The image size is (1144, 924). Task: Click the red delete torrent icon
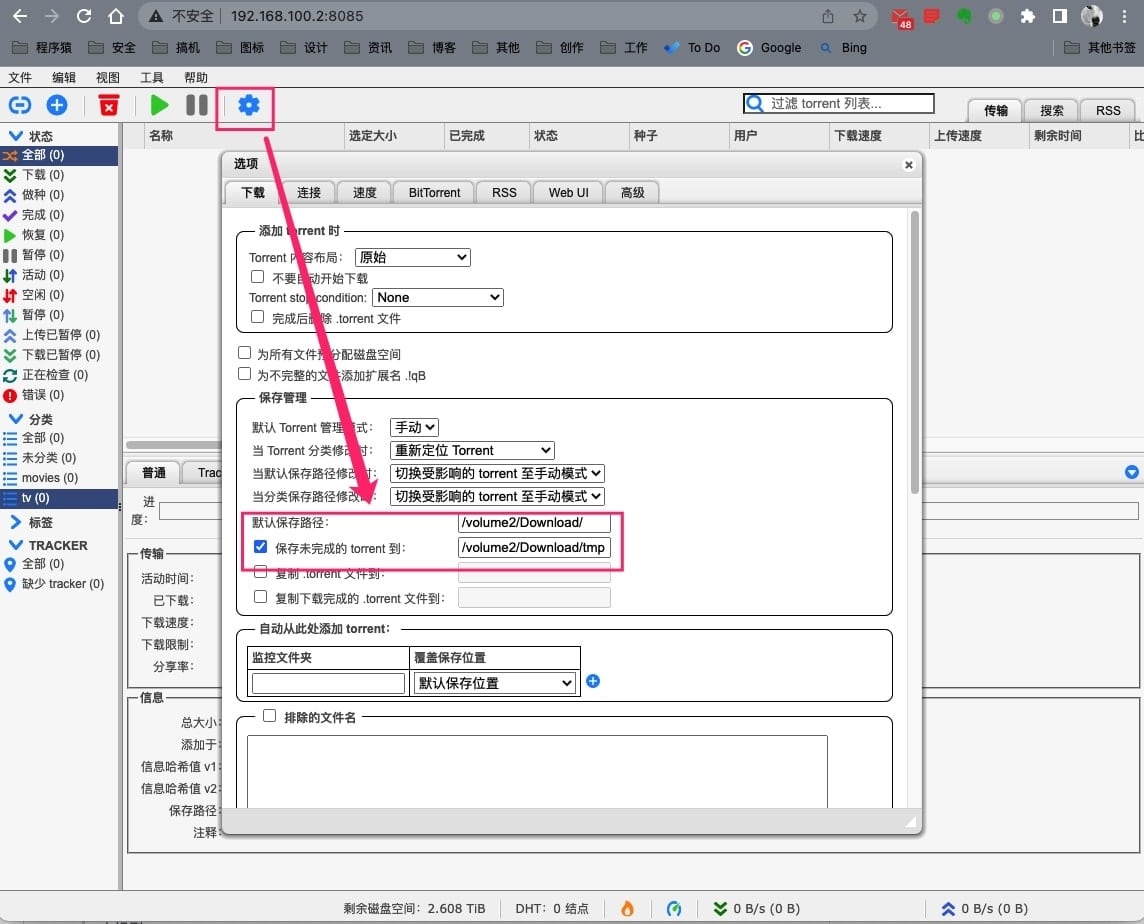point(109,105)
